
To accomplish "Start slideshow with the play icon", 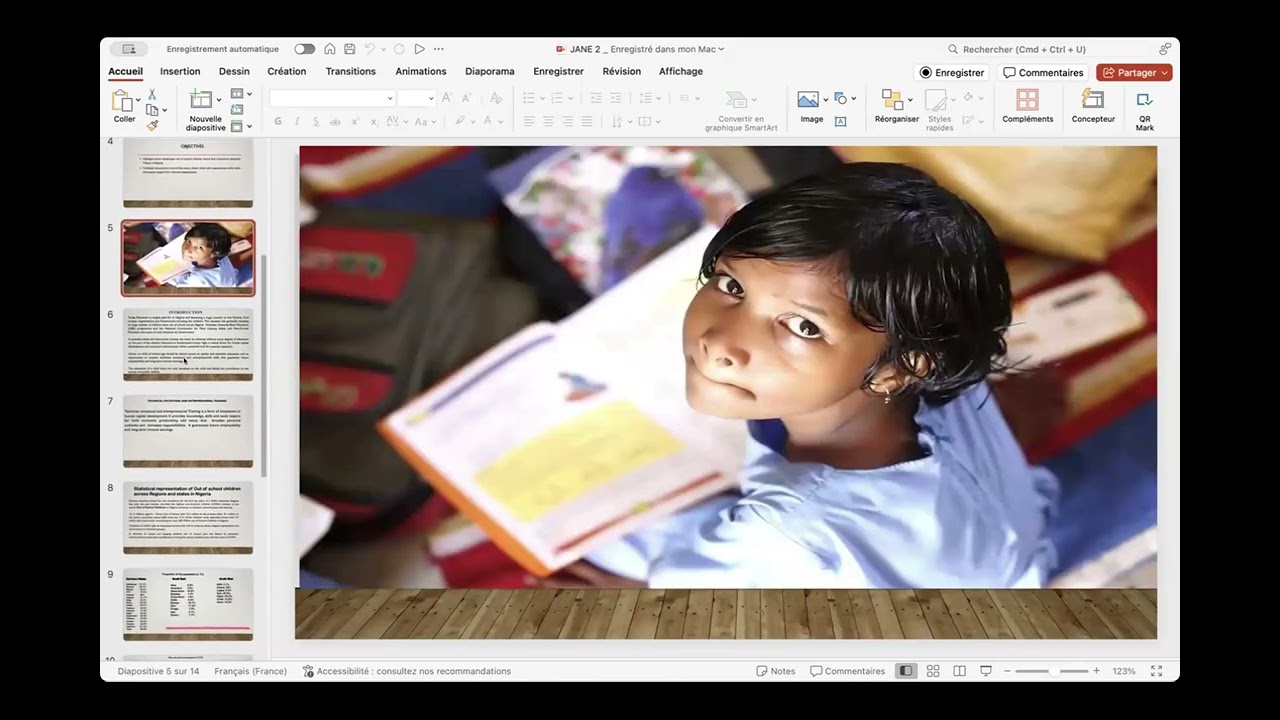I will 419,49.
